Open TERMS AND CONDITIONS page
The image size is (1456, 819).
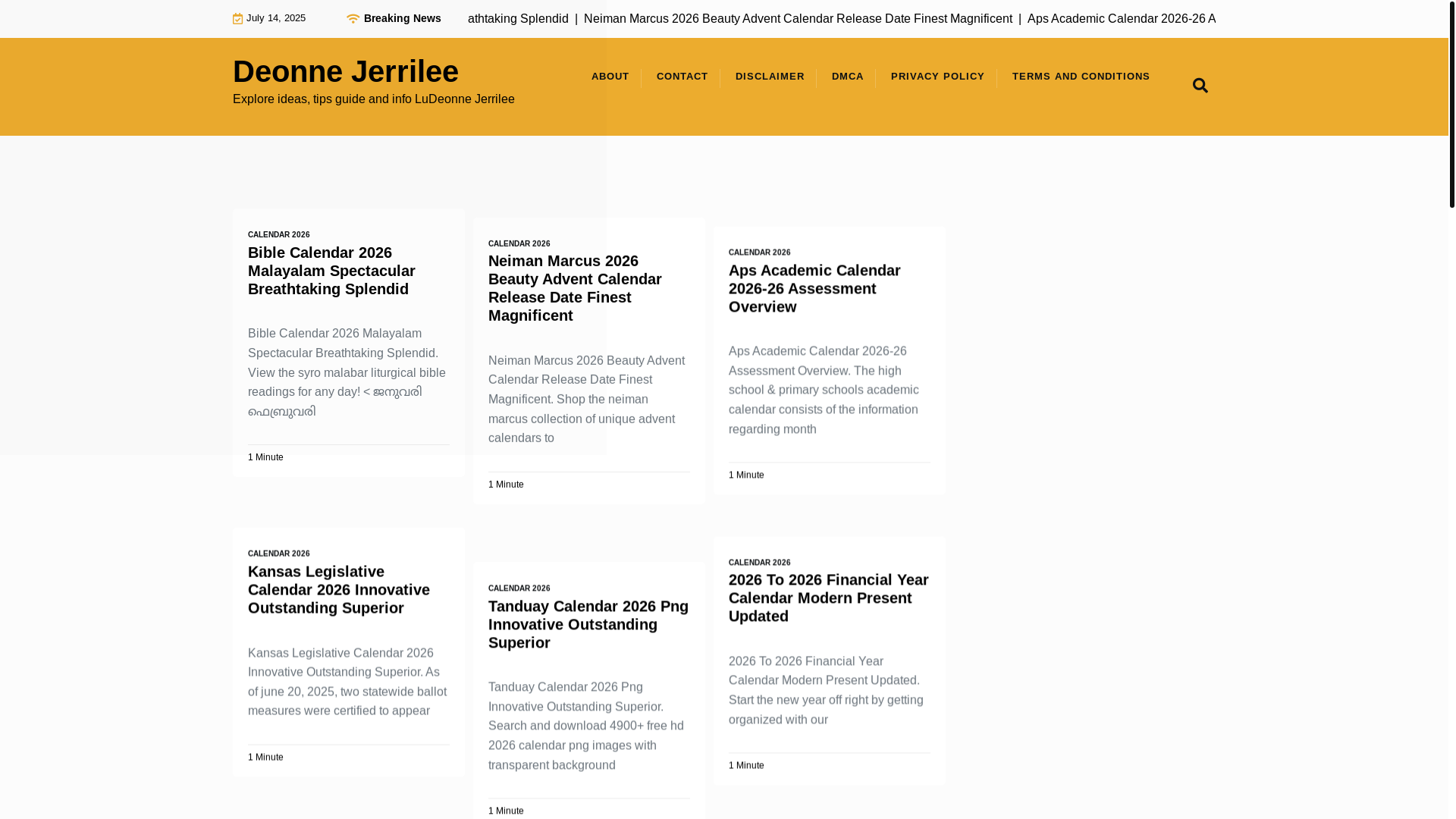1081,77
